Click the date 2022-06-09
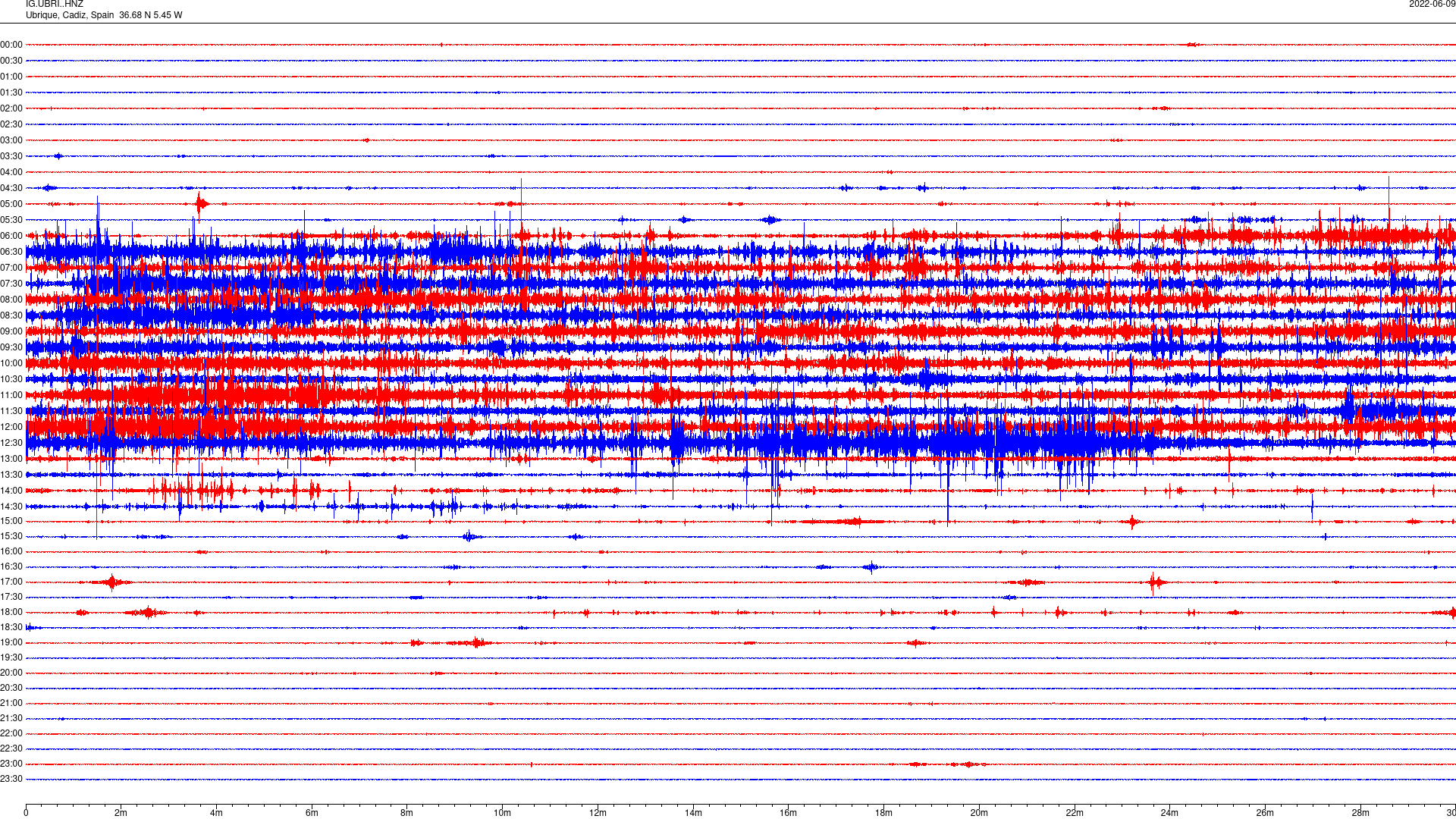Screen dimensions: 1456x819 [x=1432, y=5]
